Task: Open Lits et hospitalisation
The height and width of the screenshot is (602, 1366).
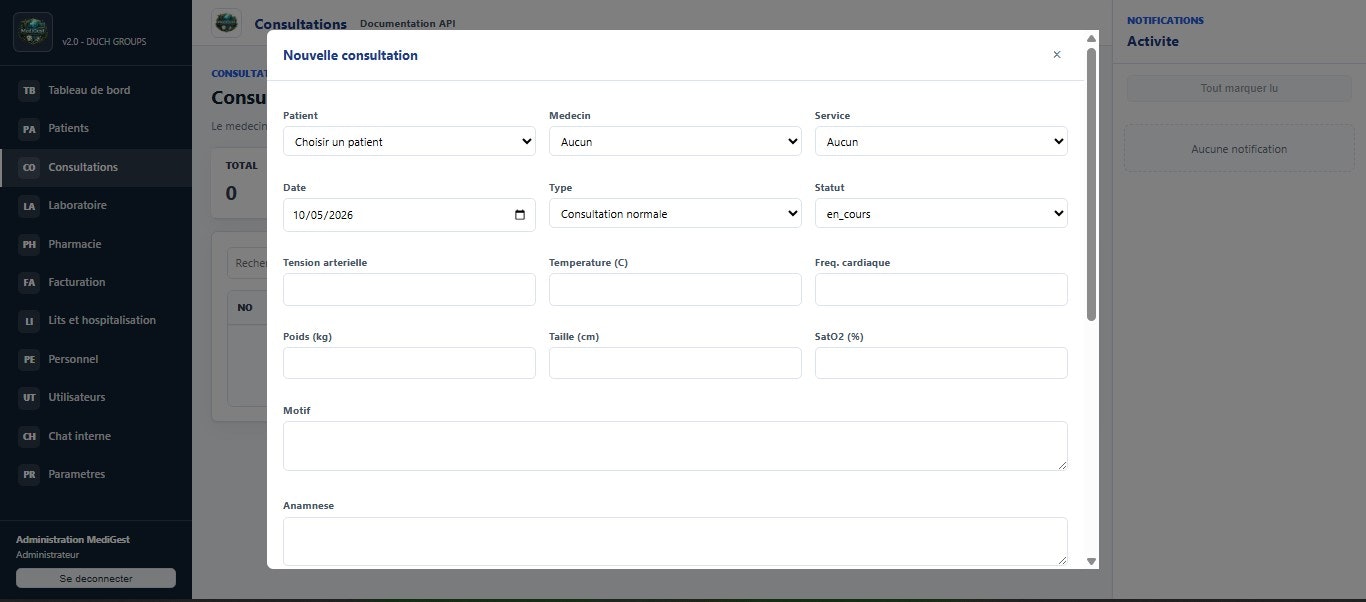Action: pos(96,321)
